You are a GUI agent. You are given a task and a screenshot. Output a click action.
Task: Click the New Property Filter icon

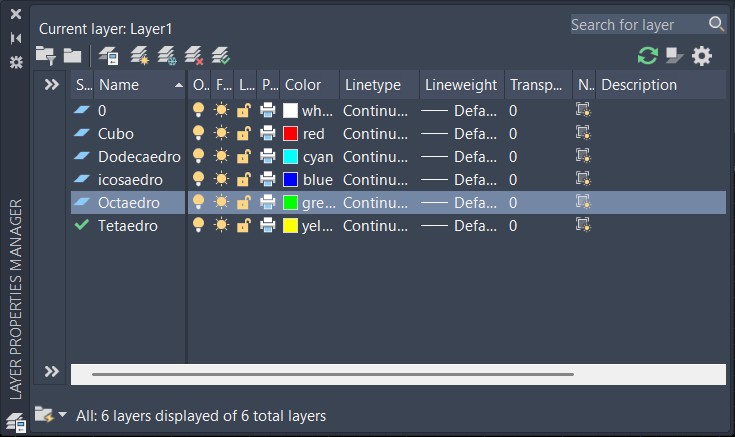click(45, 56)
